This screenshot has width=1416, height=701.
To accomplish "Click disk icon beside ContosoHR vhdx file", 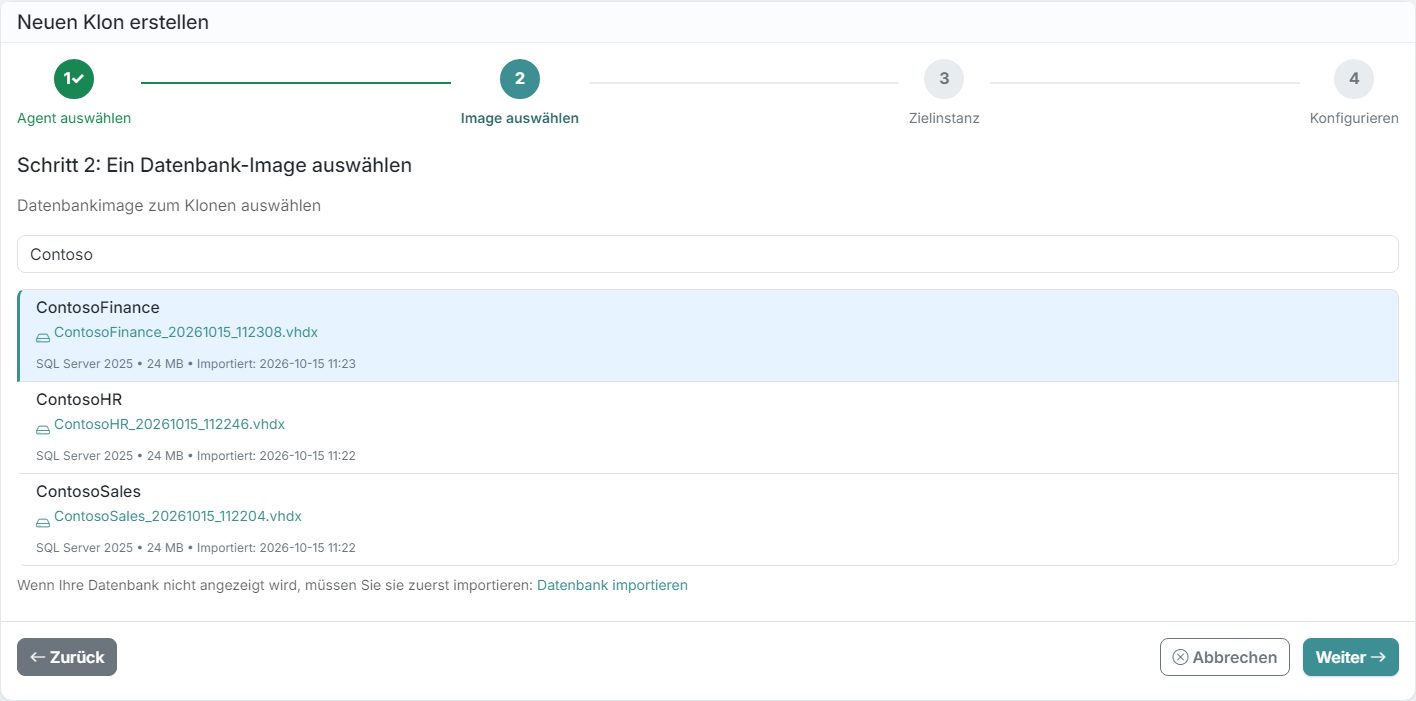I will tap(43, 430).
